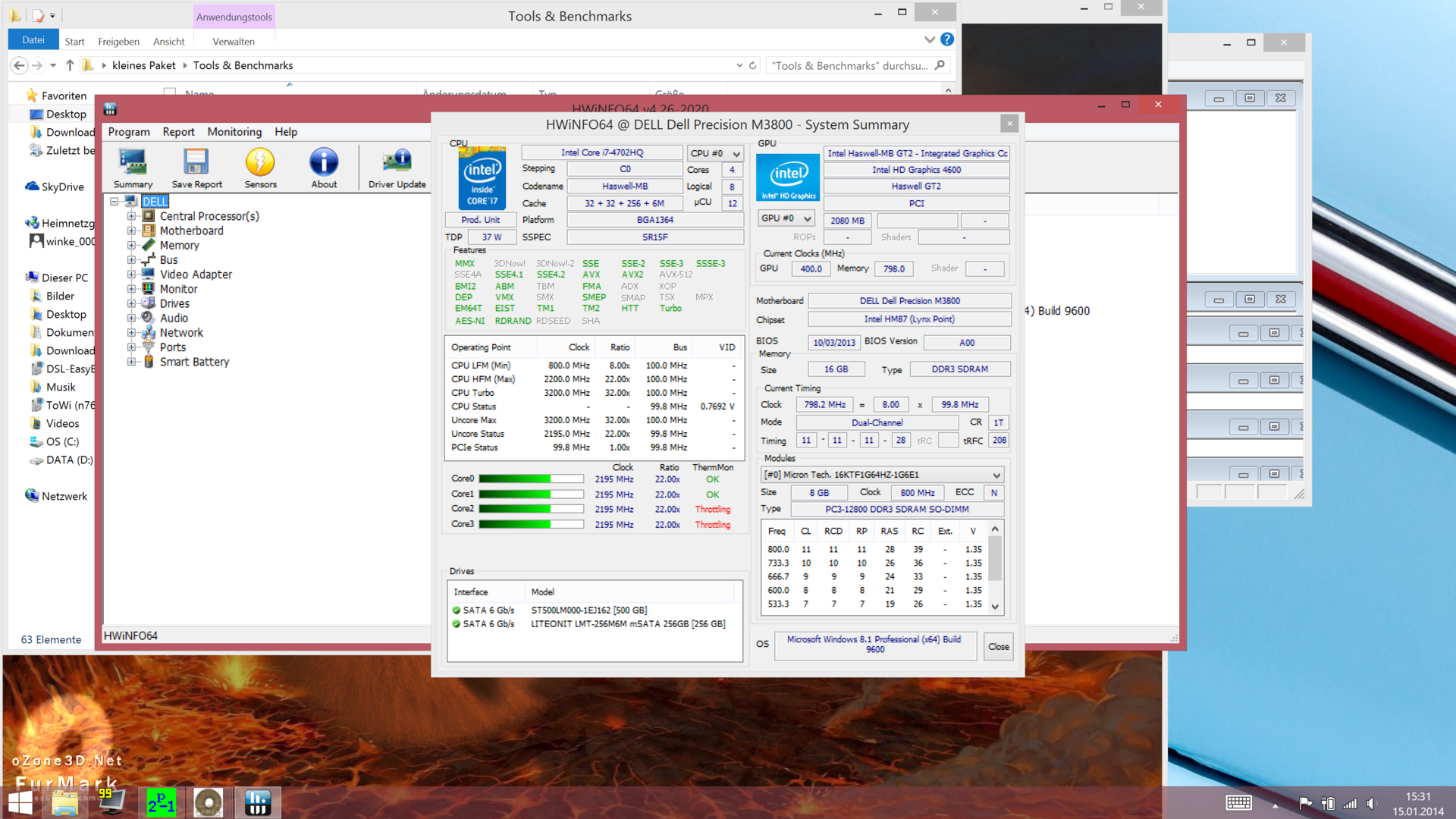Image resolution: width=1456 pixels, height=819 pixels.
Task: Click the Prod. Unit button
Action: [480, 220]
